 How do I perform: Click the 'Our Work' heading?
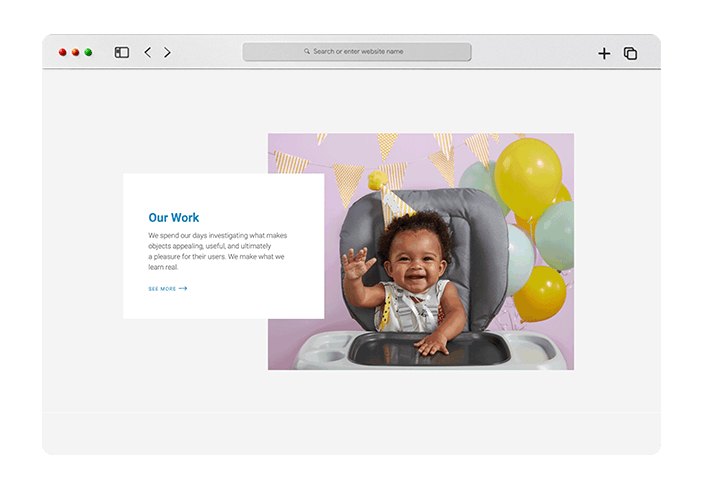[174, 217]
